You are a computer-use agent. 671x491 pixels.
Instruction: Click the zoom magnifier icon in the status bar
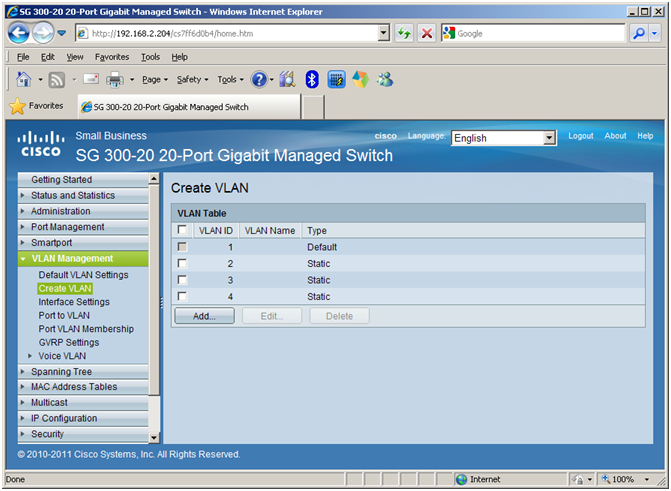[x=606, y=479]
